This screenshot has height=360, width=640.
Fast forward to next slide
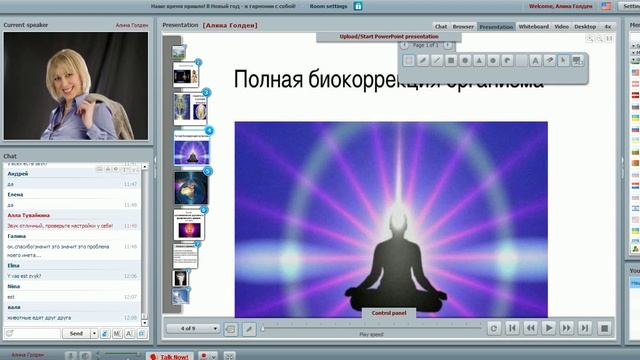pyautogui.click(x=567, y=328)
